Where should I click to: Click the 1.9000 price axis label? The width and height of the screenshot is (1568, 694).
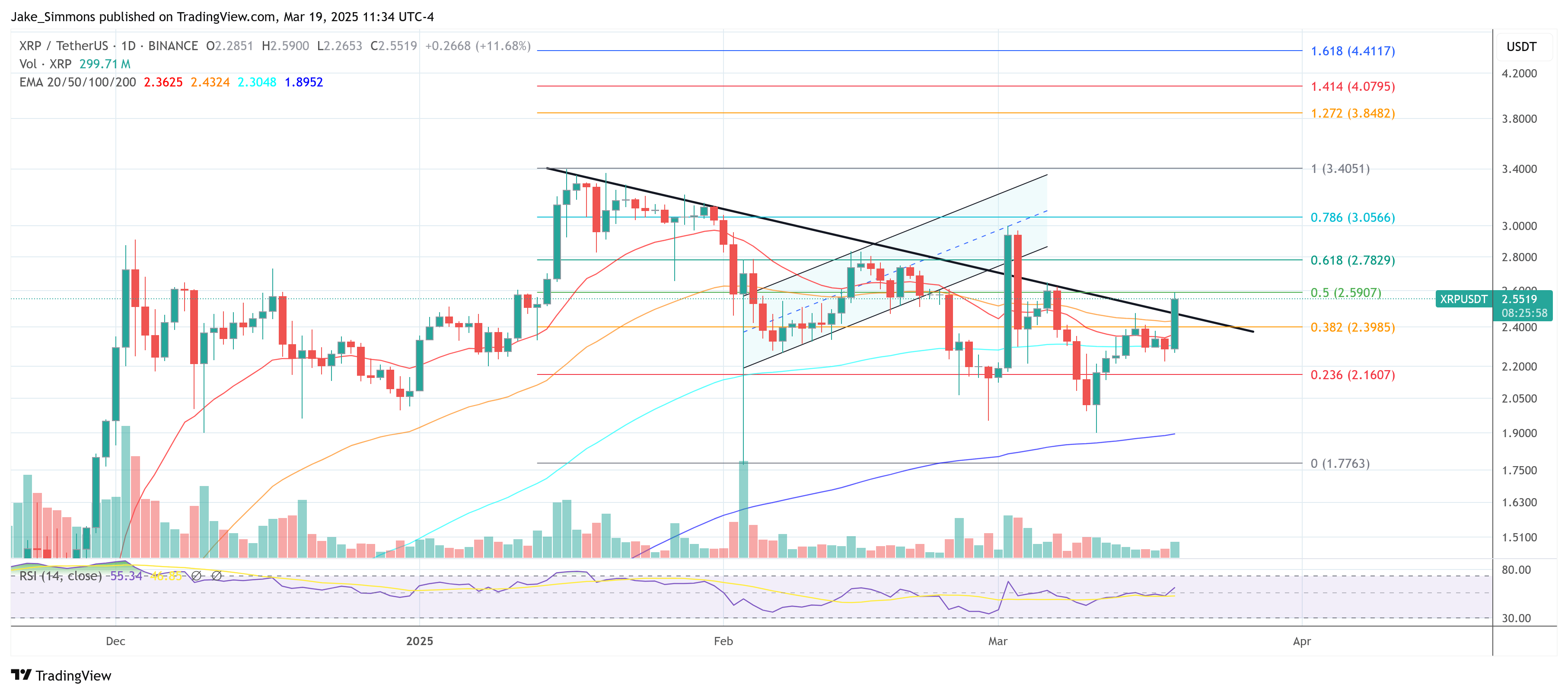tap(1519, 433)
